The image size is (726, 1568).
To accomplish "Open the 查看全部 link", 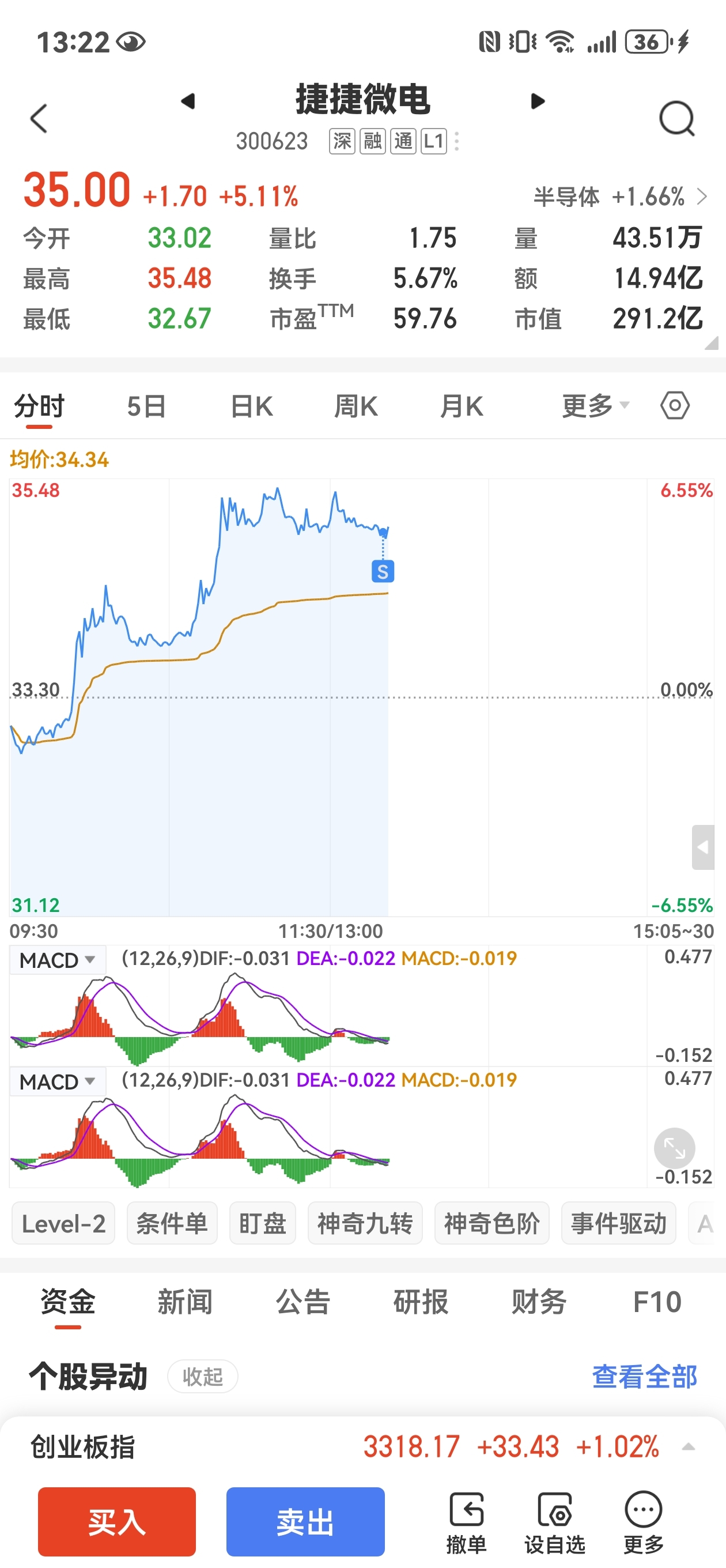I will pyautogui.click(x=644, y=1377).
